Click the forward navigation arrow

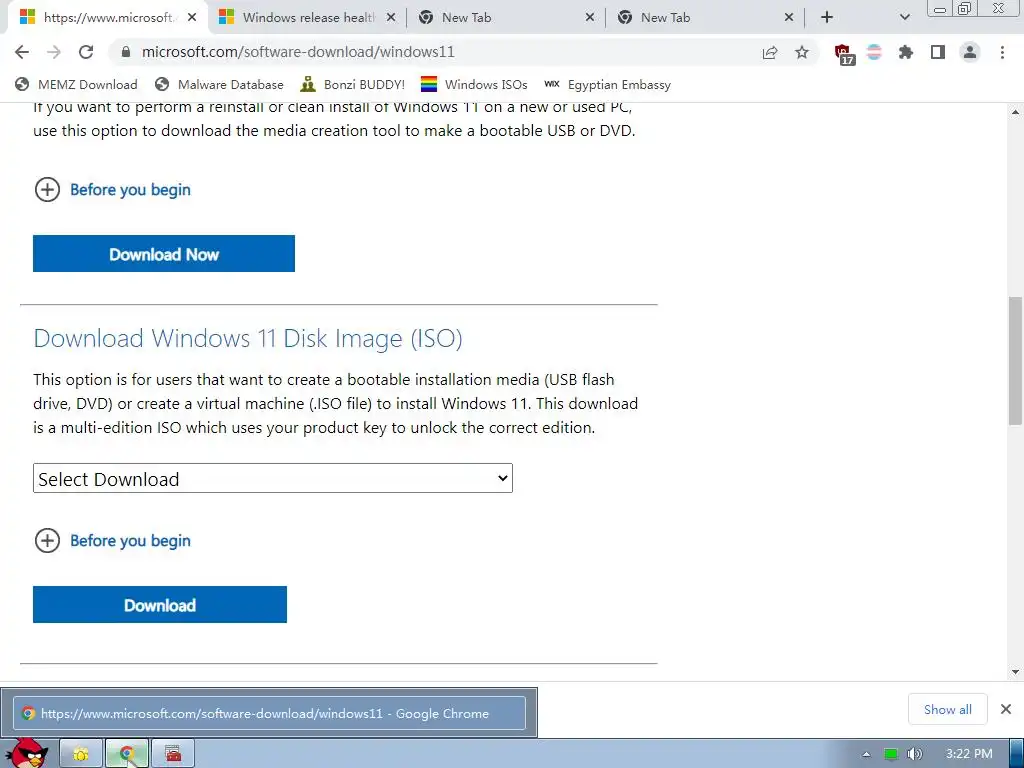[x=54, y=52]
